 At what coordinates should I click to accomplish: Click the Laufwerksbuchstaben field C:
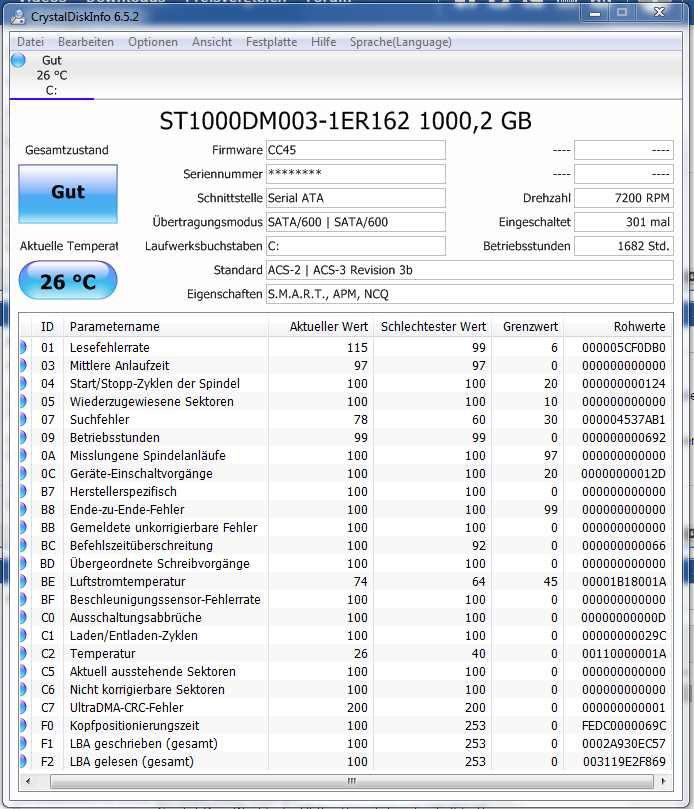[356, 246]
